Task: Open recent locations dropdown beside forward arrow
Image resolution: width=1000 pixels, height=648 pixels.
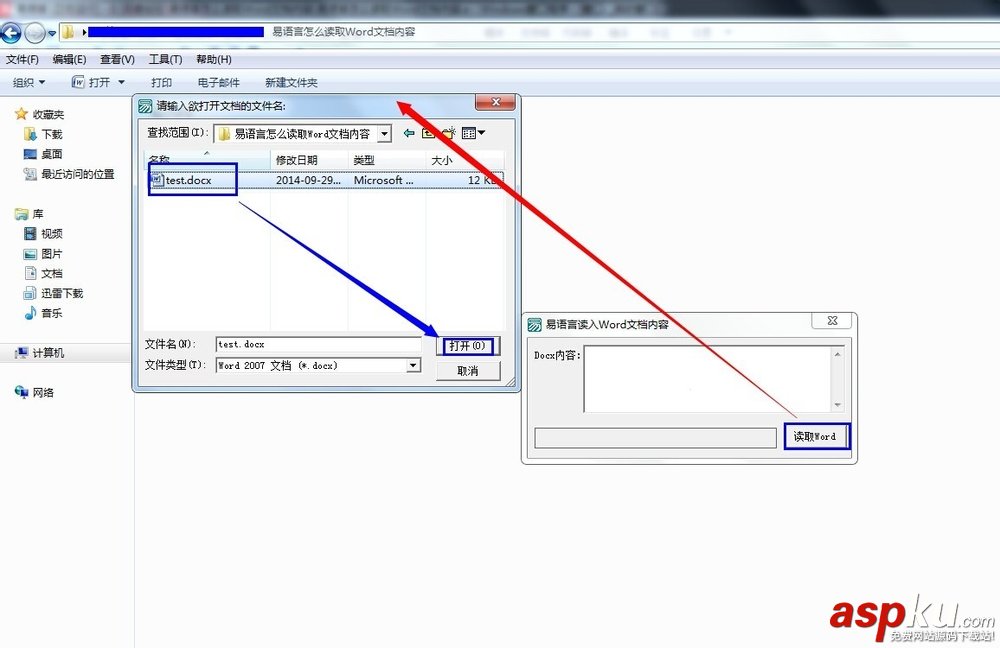Action: coord(52,33)
